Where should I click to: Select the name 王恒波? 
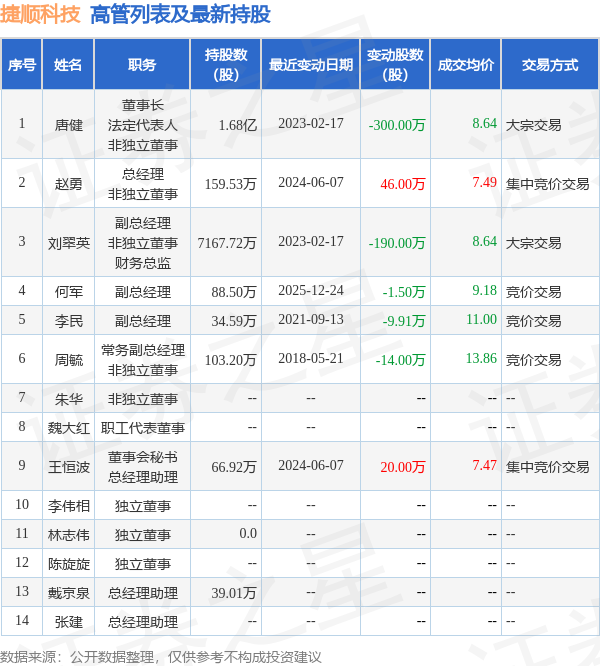coord(69,467)
